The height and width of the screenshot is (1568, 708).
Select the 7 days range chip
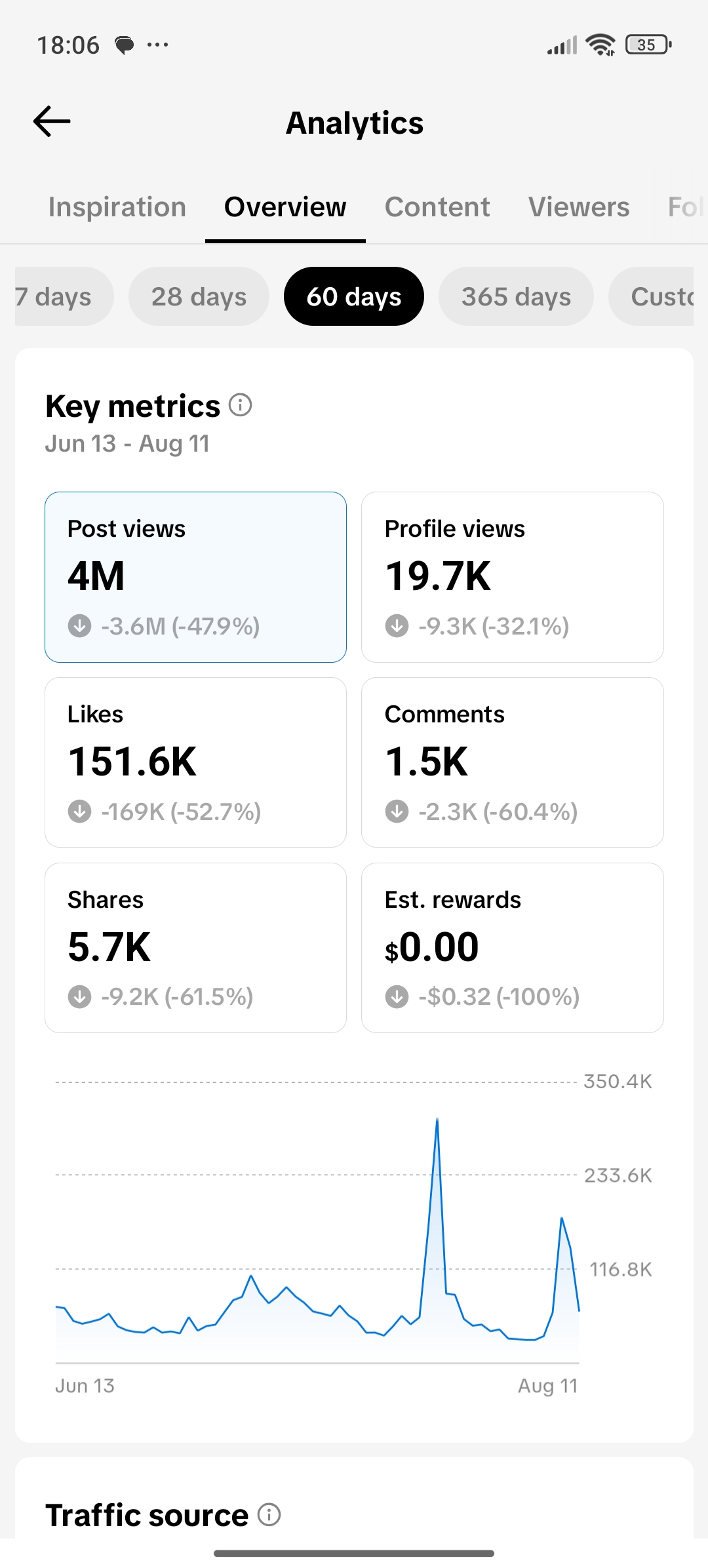(x=64, y=296)
